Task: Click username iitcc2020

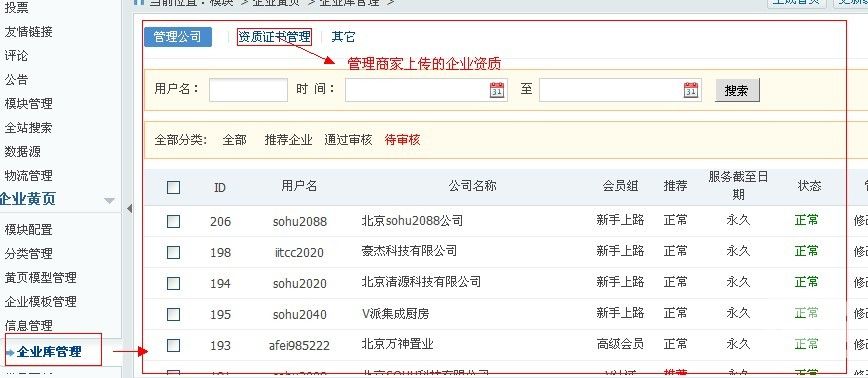Action: [x=299, y=252]
